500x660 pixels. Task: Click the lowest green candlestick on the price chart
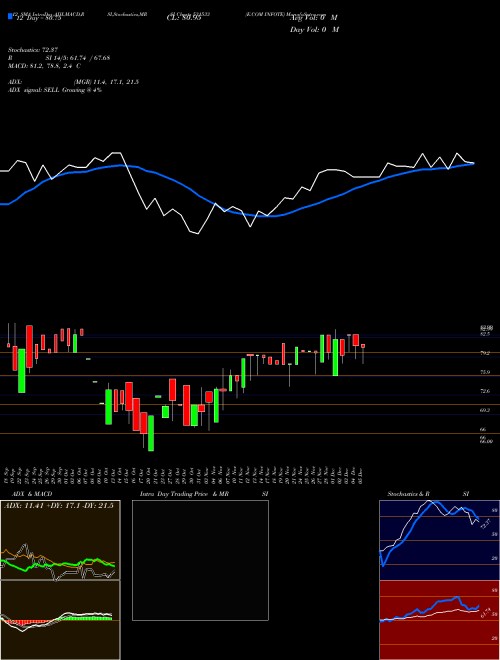point(151,434)
